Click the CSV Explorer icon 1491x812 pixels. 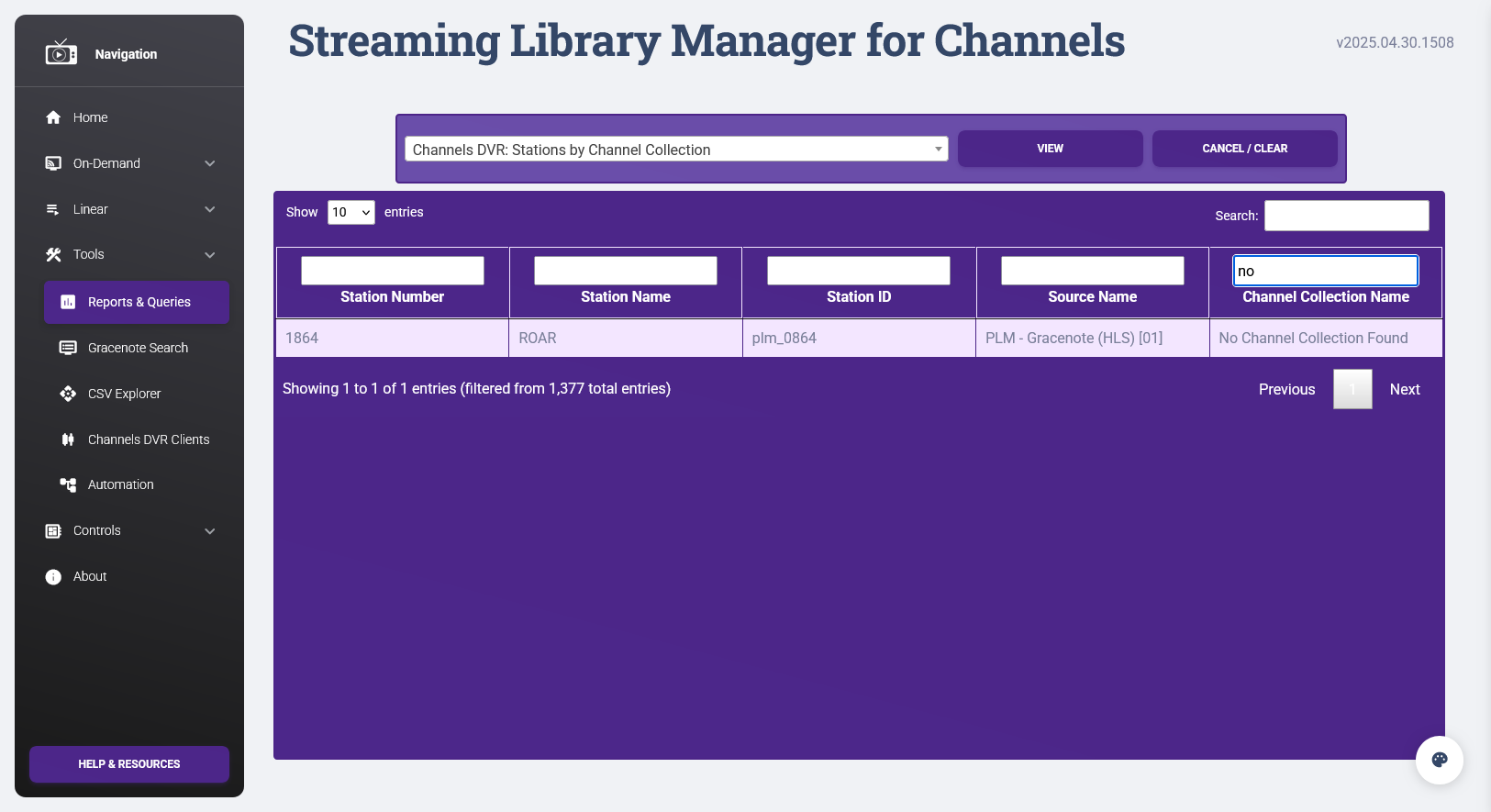pyautogui.click(x=68, y=394)
